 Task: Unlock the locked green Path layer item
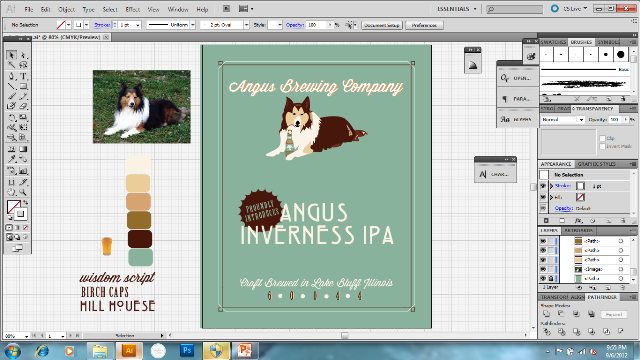(551, 279)
